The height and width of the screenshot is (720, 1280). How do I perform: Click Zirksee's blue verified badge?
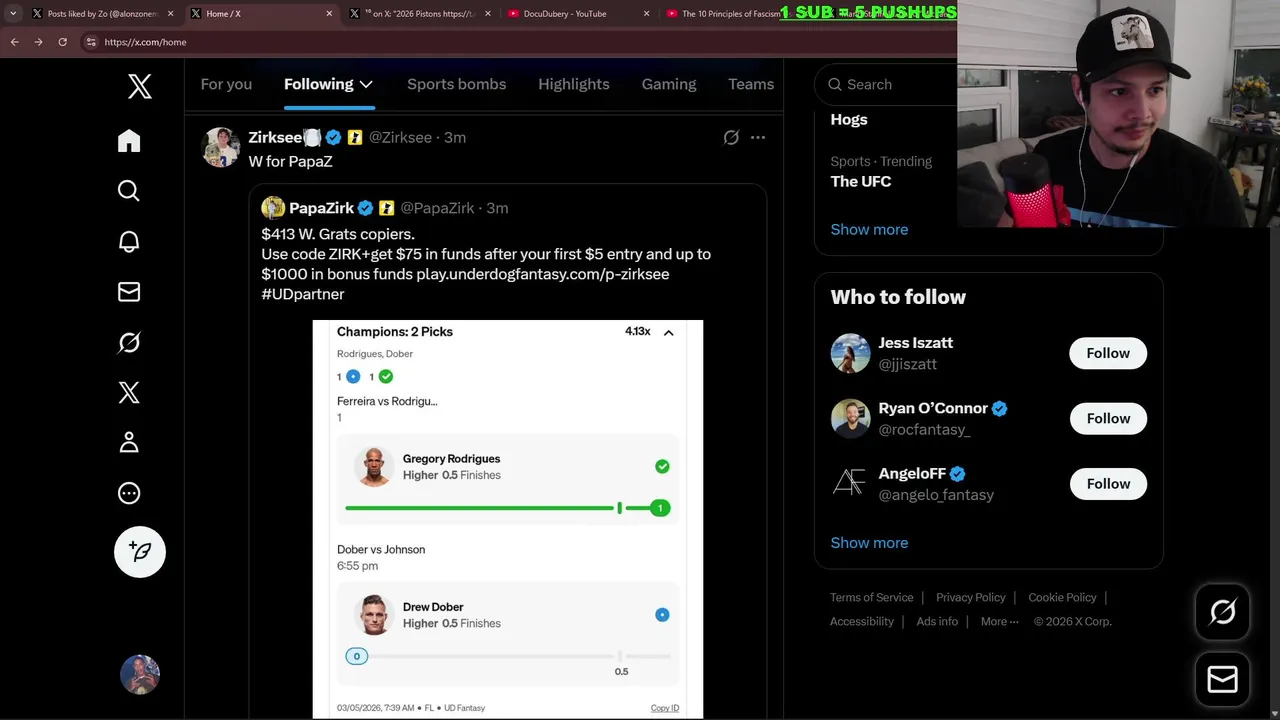point(333,138)
